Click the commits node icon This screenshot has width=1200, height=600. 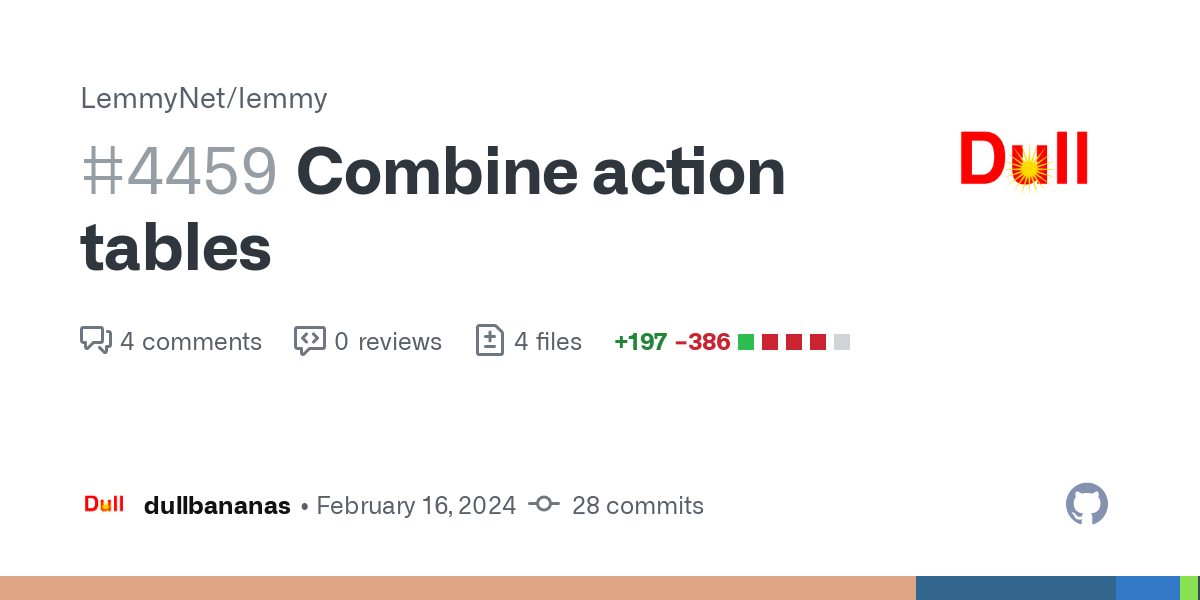pos(543,505)
